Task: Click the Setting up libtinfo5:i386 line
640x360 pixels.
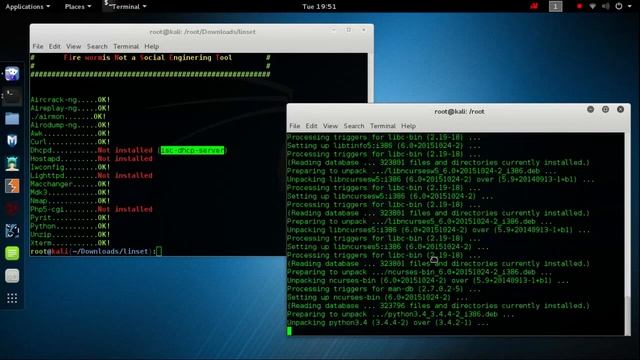Action: pyautogui.click(x=384, y=146)
